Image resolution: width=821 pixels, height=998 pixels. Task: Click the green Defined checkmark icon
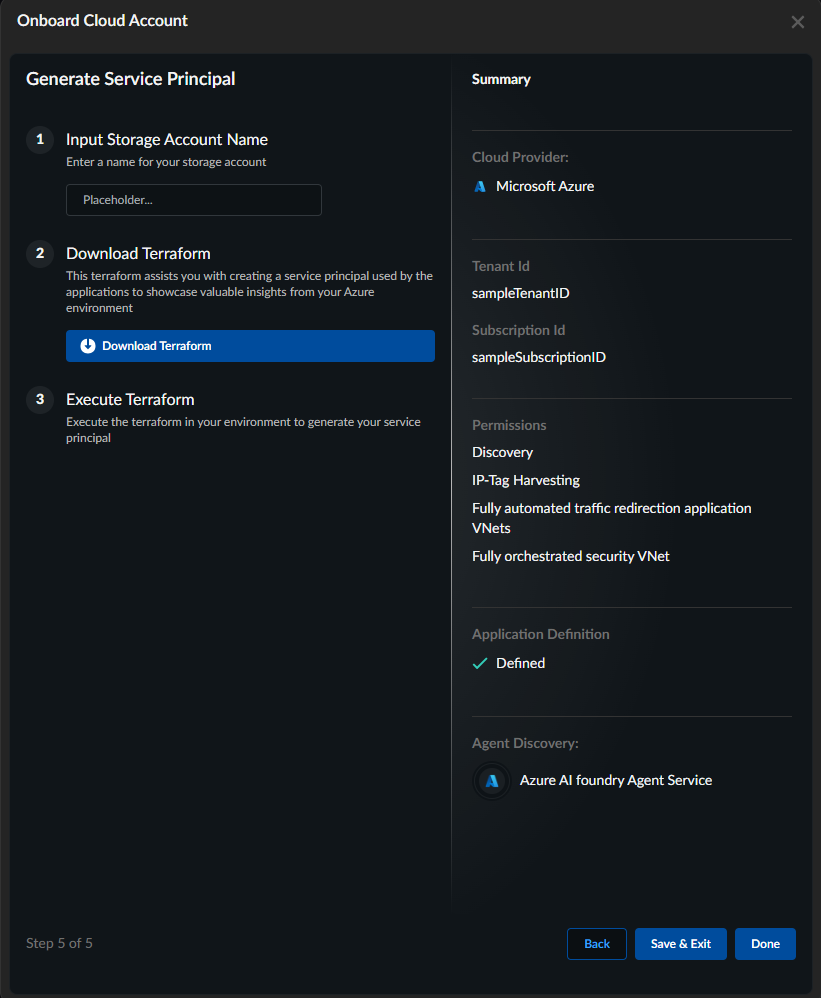point(480,663)
